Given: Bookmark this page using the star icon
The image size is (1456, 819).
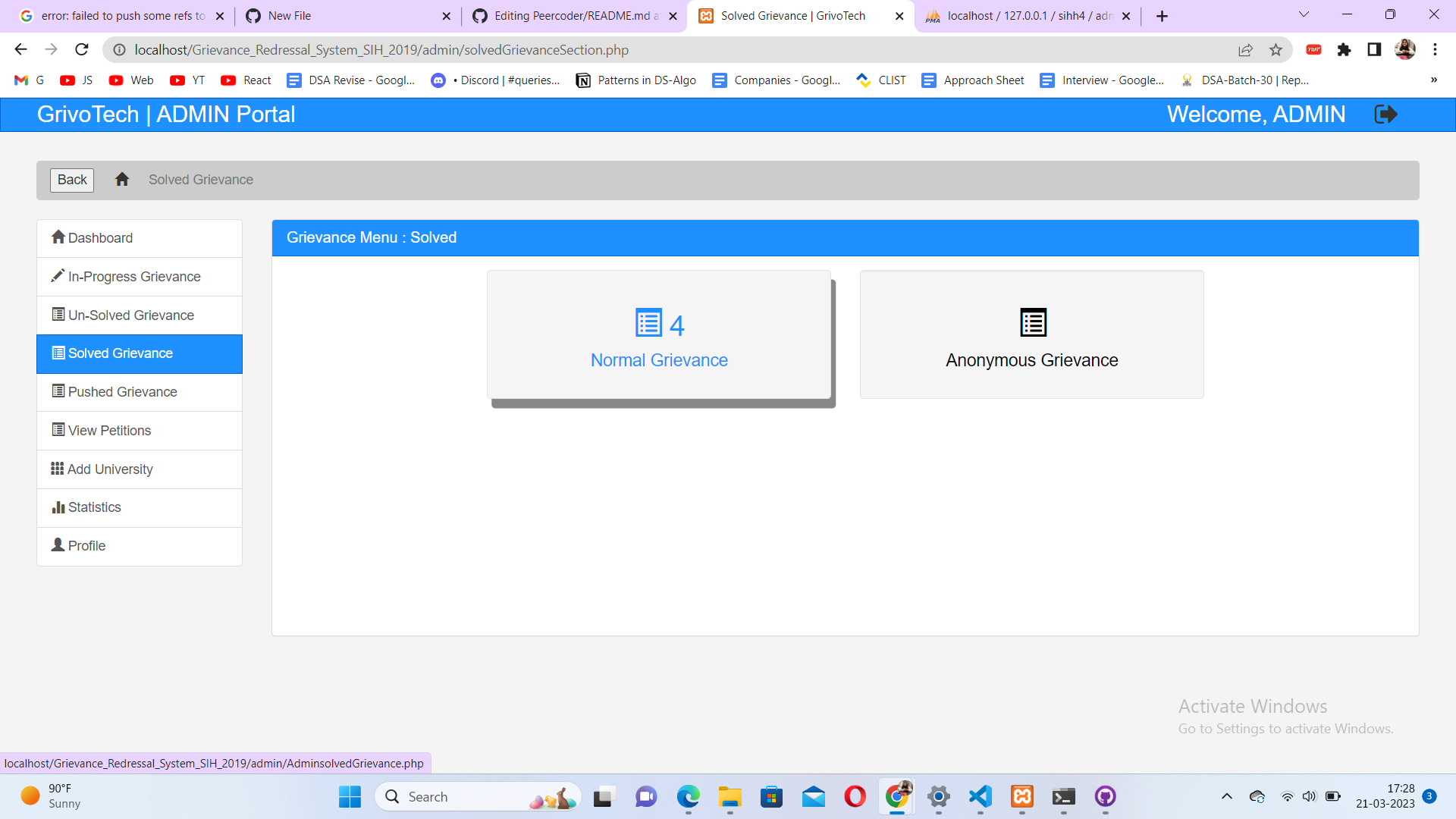Looking at the screenshot, I should click(x=1276, y=49).
